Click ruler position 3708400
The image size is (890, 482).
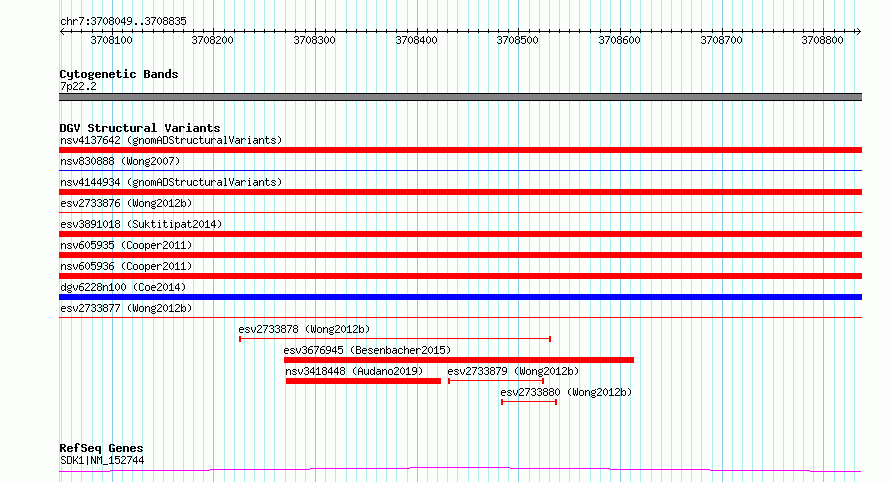416,40
